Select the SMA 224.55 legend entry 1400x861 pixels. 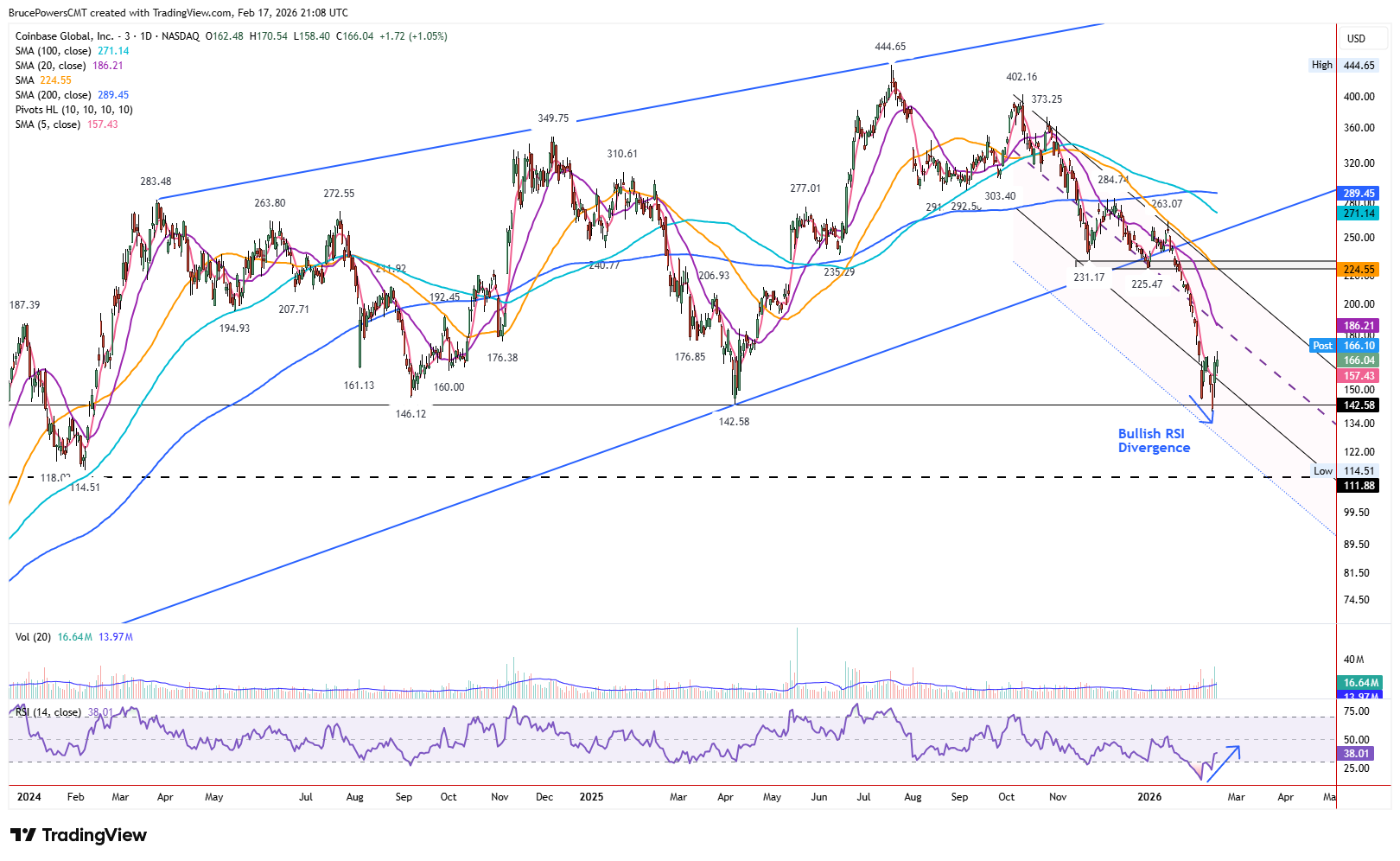(x=43, y=80)
